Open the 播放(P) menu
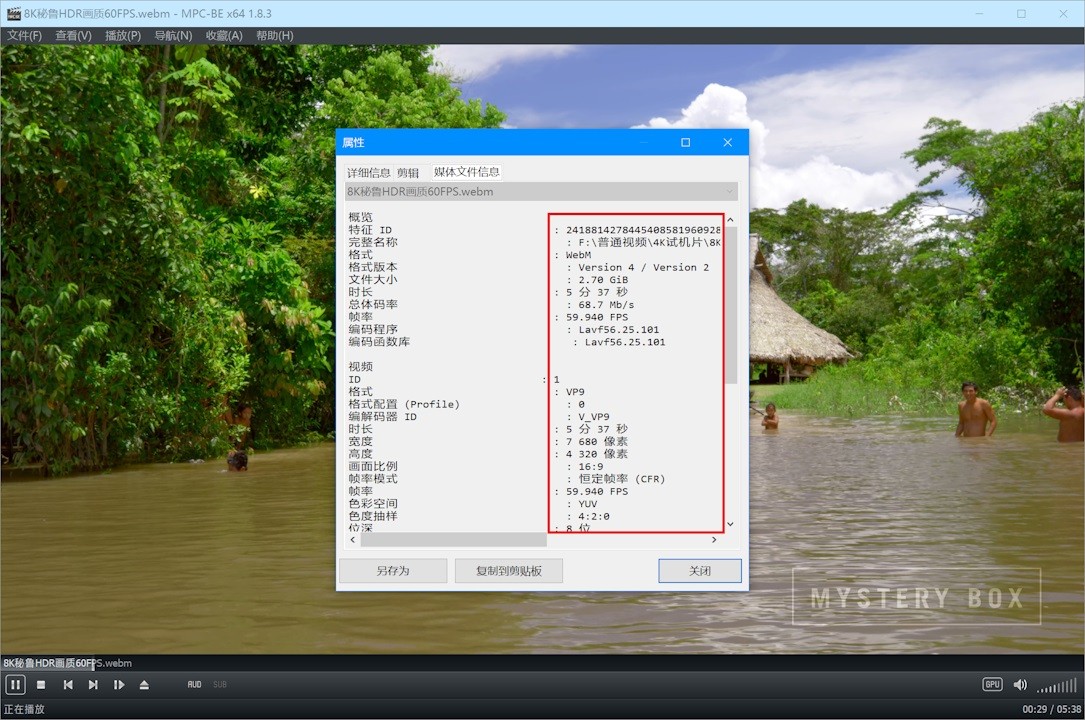The width and height of the screenshot is (1085, 720). pyautogui.click(x=123, y=35)
